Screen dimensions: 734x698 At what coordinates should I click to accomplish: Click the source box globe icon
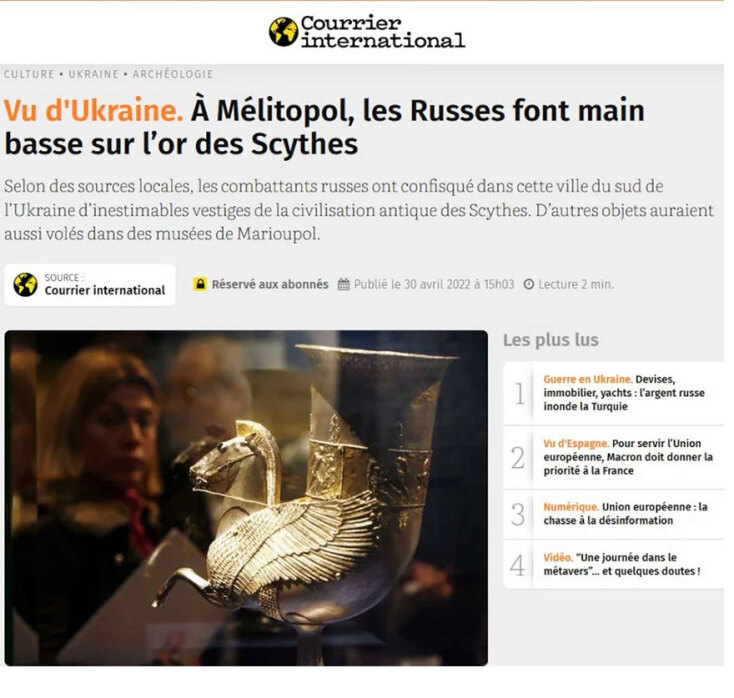pyautogui.click(x=25, y=285)
